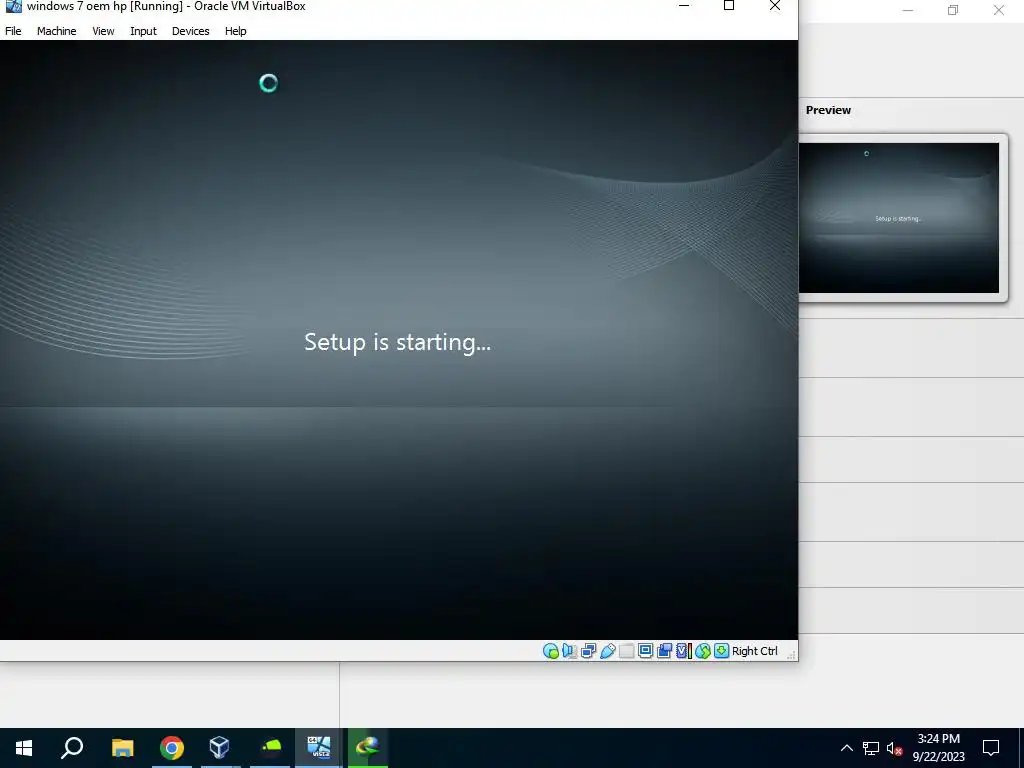The height and width of the screenshot is (768, 1024).
Task: Click the shared folders status icon
Action: point(626,651)
